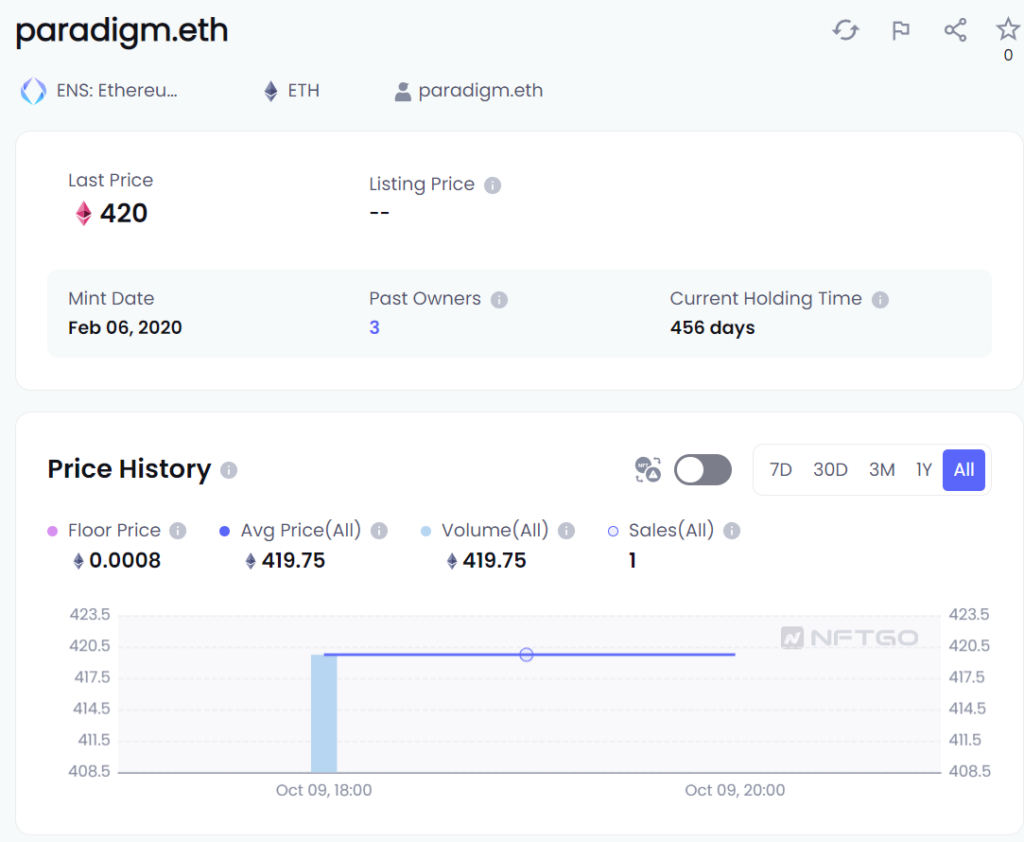The height and width of the screenshot is (842, 1024).
Task: Click the Oct 09, 20:00 axis label
Action: (735, 790)
